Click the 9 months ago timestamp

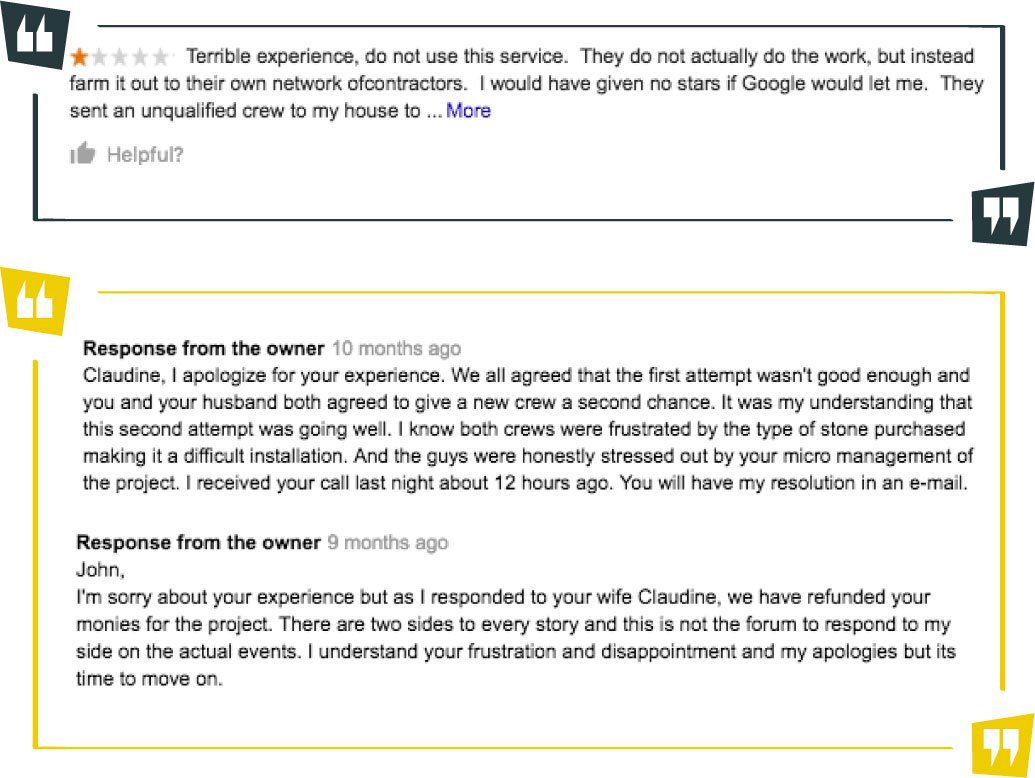point(387,542)
